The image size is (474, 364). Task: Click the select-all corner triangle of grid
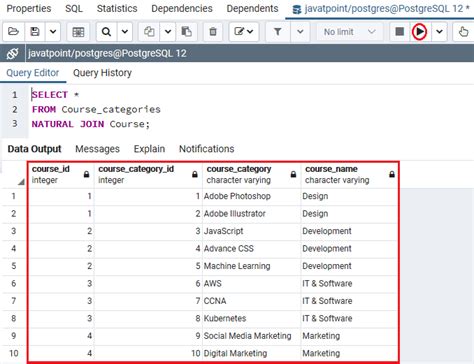21,182
